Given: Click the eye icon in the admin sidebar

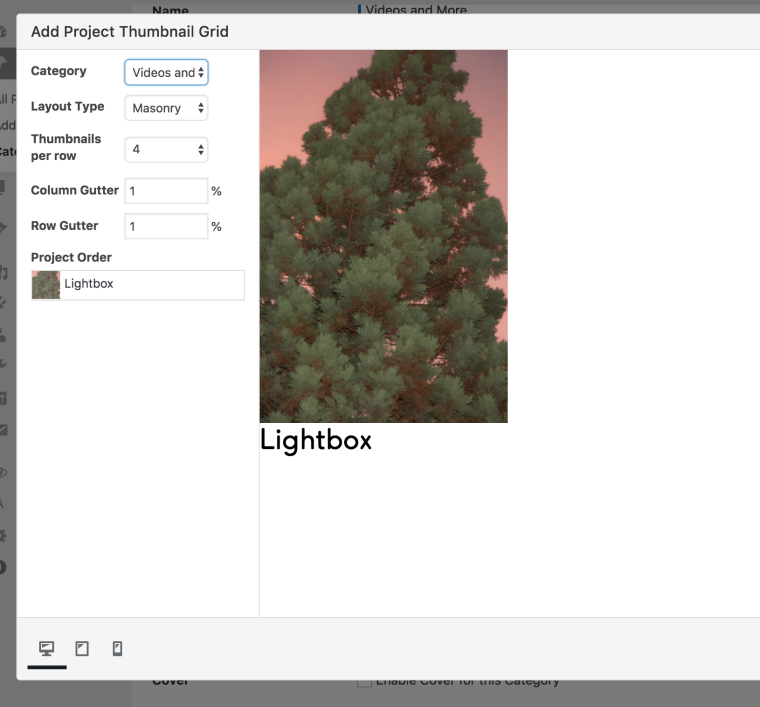Looking at the screenshot, I should (x=5, y=472).
